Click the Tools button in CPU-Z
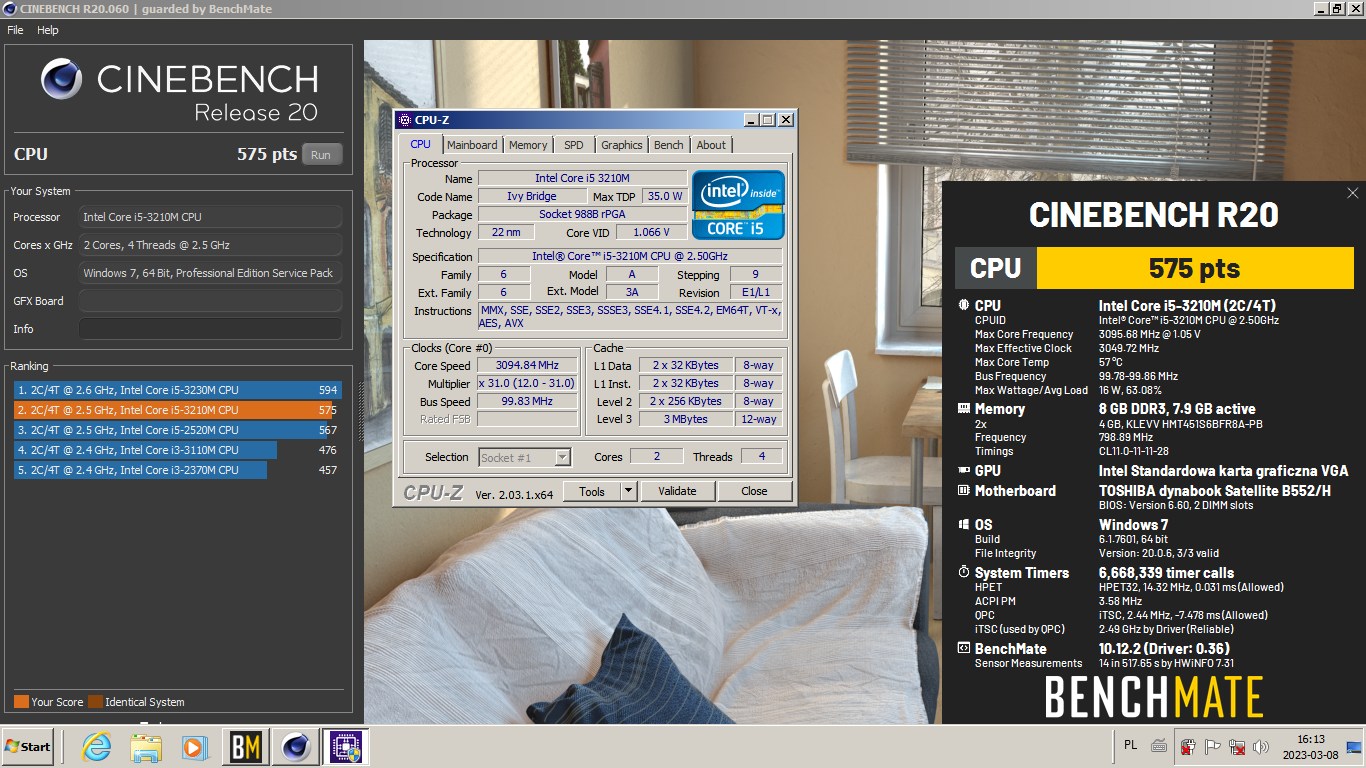This screenshot has height=768, width=1366. click(x=592, y=491)
